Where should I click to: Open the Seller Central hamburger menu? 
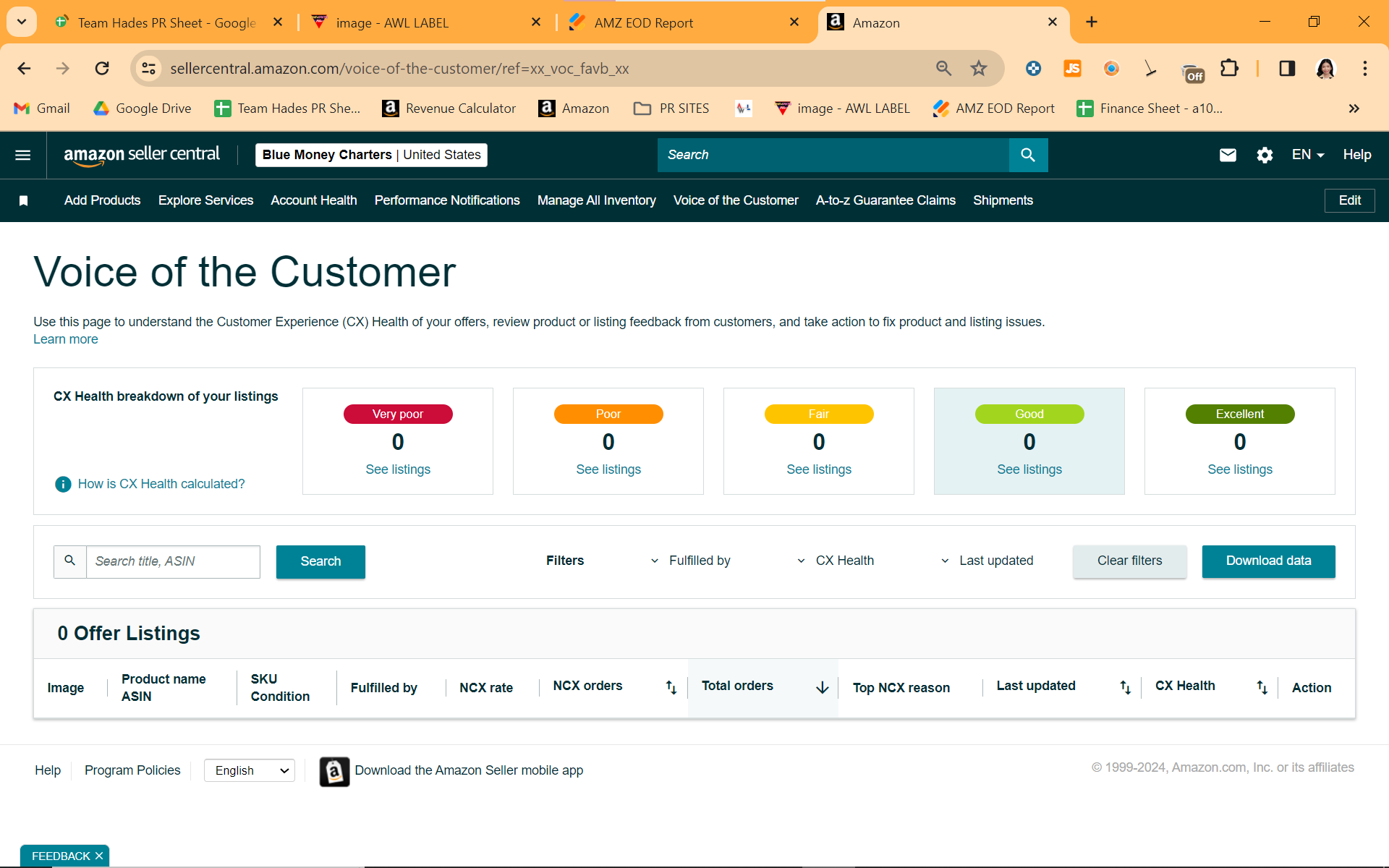click(23, 155)
